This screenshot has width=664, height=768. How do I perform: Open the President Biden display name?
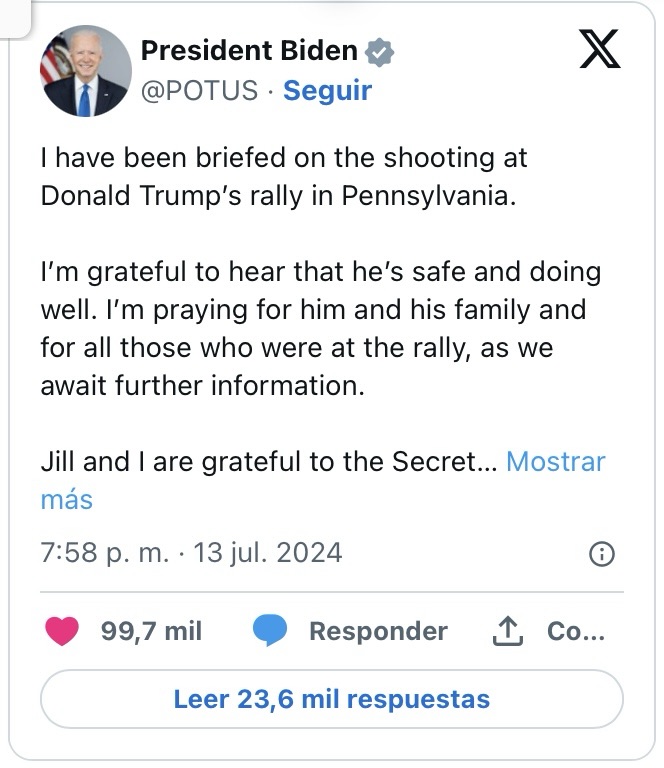click(249, 51)
